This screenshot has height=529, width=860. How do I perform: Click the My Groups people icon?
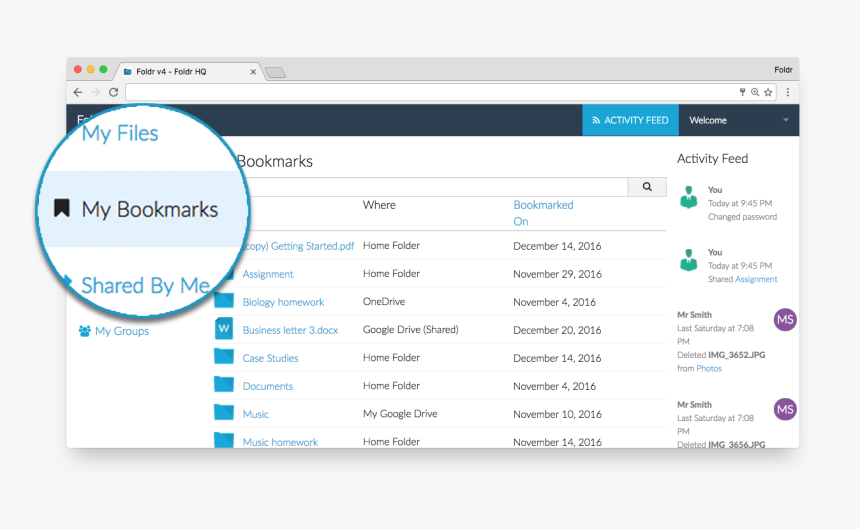(84, 331)
